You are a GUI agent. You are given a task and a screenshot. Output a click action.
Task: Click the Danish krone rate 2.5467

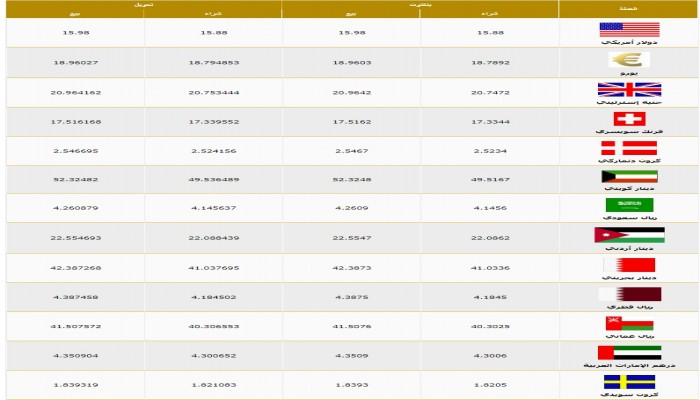[352, 151]
